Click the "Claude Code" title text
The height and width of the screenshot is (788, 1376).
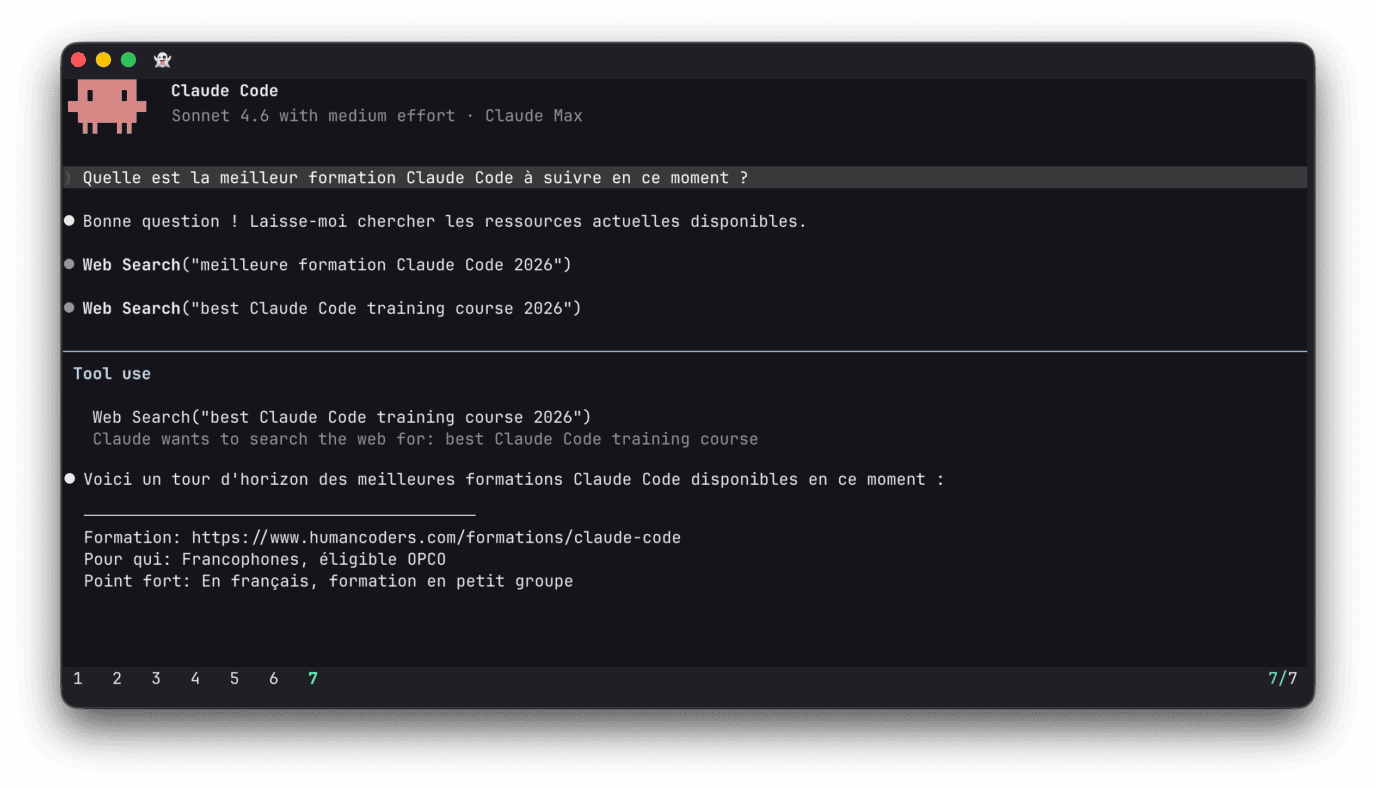[224, 90]
